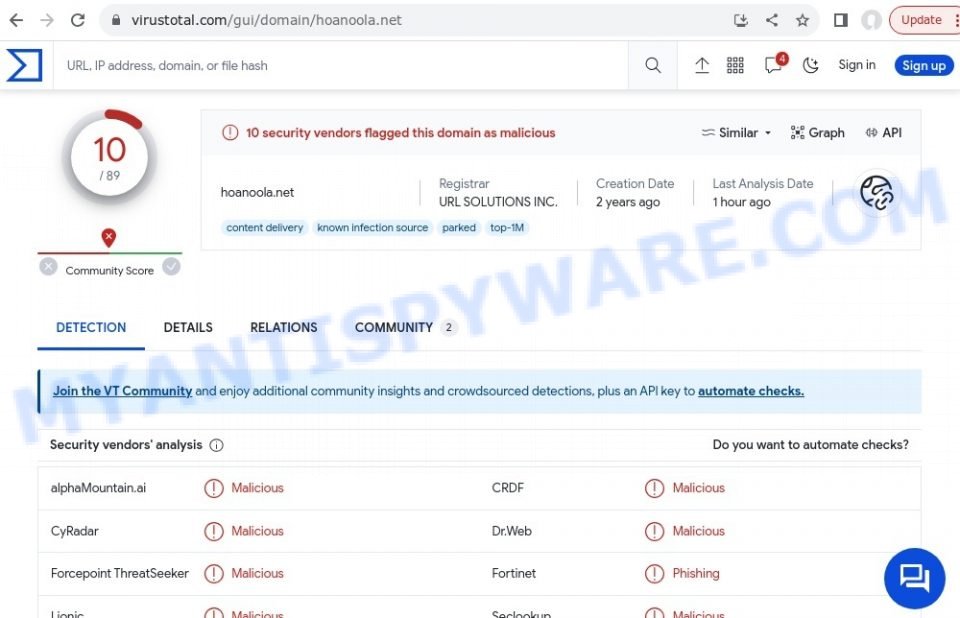Open notifications with red badge 4
This screenshot has height=618, width=960.
pos(774,64)
